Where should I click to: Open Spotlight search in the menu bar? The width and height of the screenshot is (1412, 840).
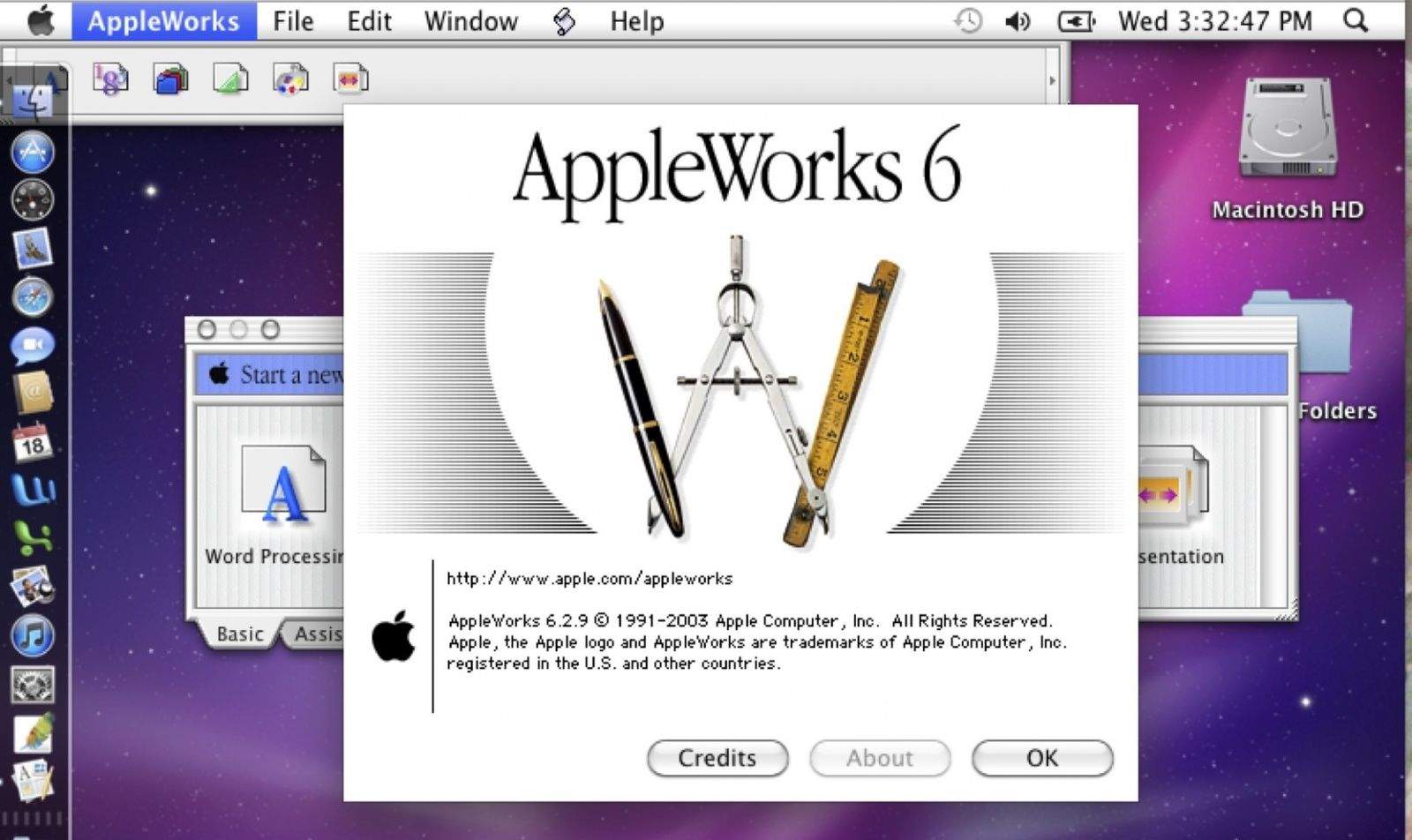pyautogui.click(x=1356, y=20)
